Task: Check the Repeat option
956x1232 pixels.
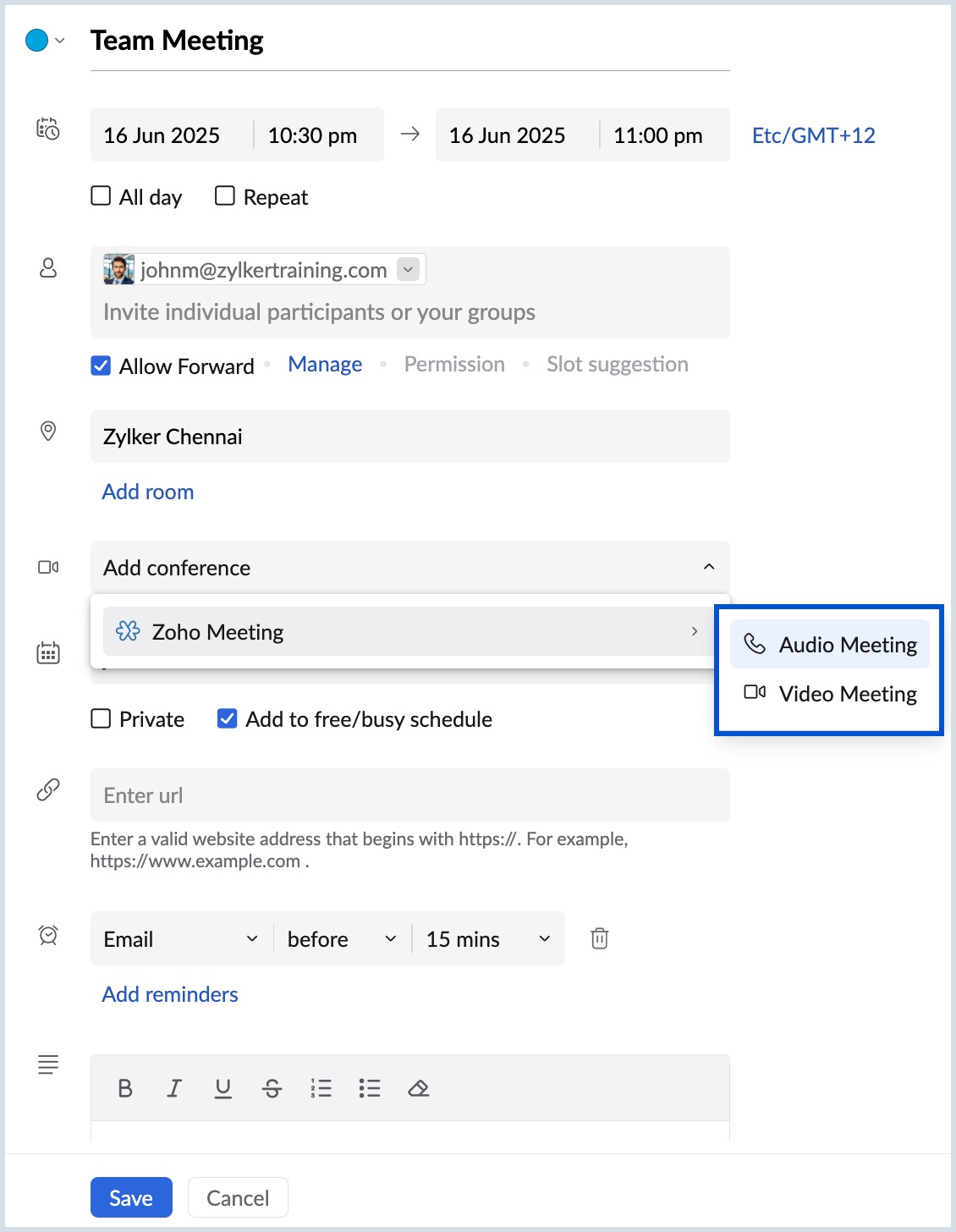Action: coord(225,196)
